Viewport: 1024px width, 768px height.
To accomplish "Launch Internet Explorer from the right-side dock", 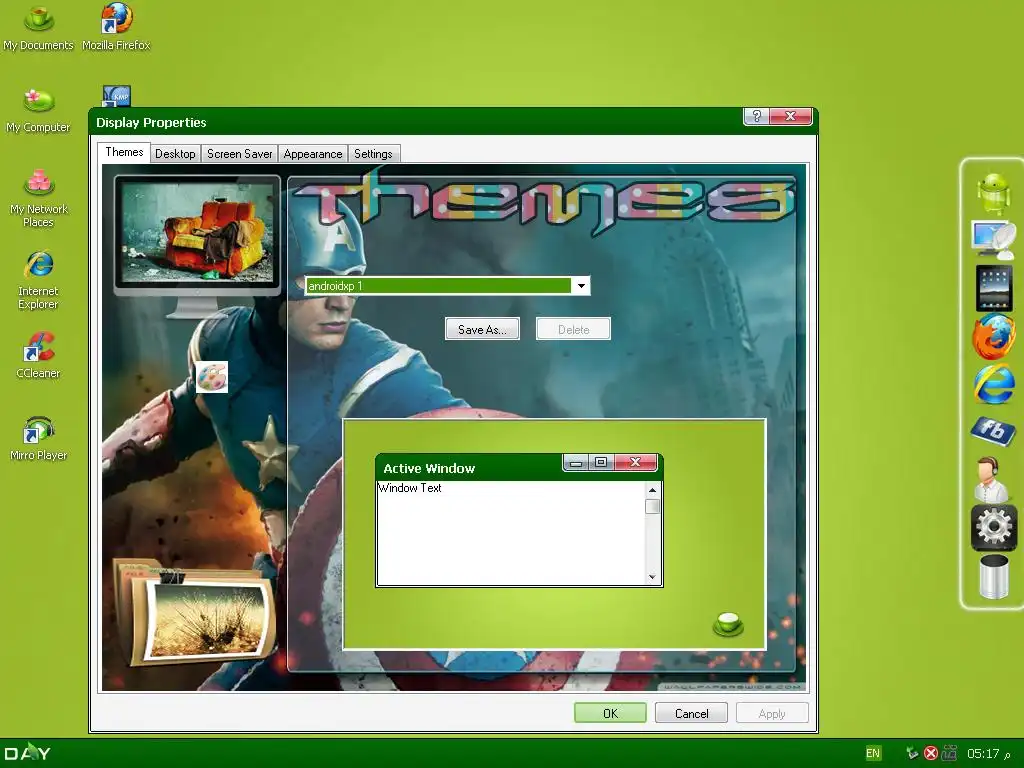I will tap(994, 384).
